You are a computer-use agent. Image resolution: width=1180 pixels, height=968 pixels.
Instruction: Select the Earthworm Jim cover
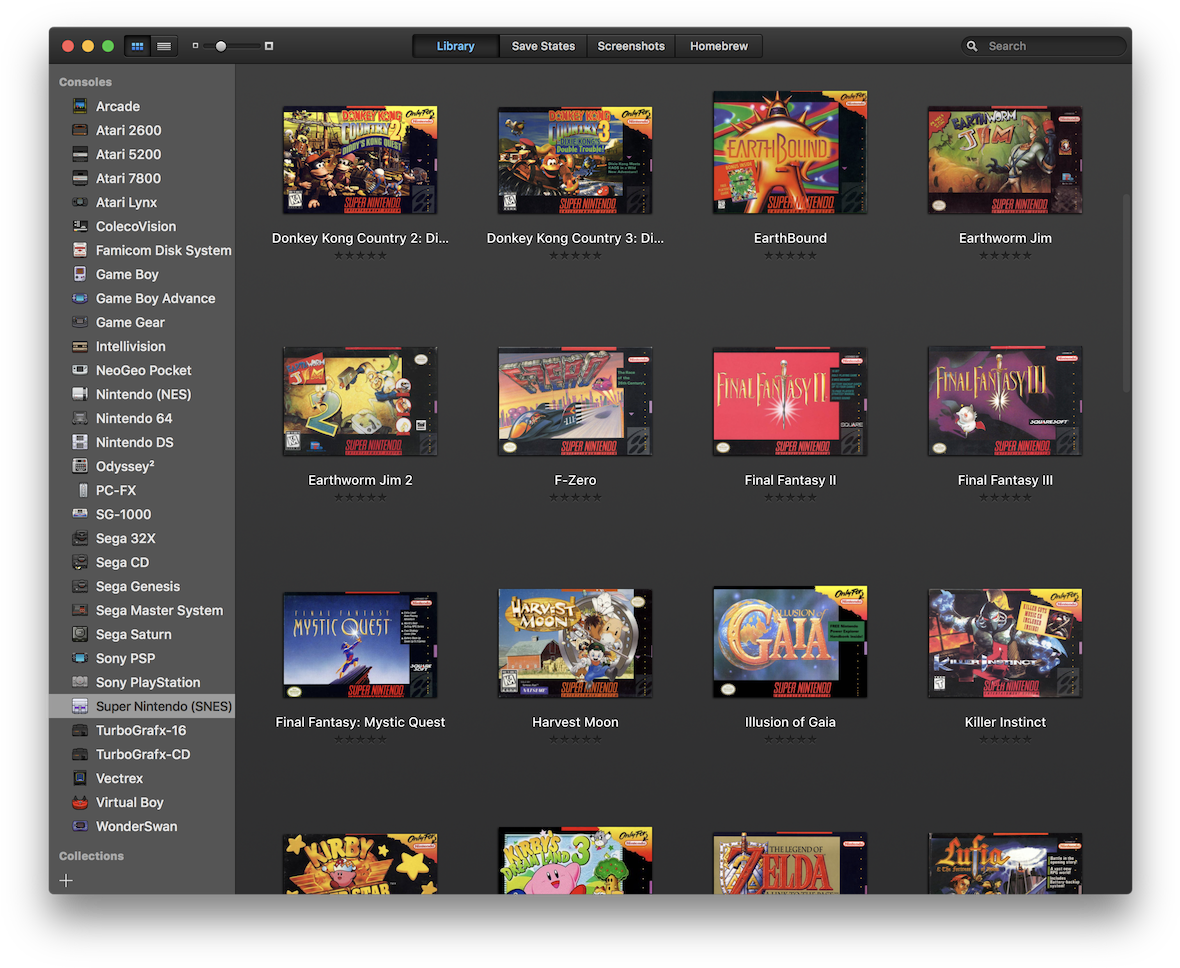[x=1005, y=160]
